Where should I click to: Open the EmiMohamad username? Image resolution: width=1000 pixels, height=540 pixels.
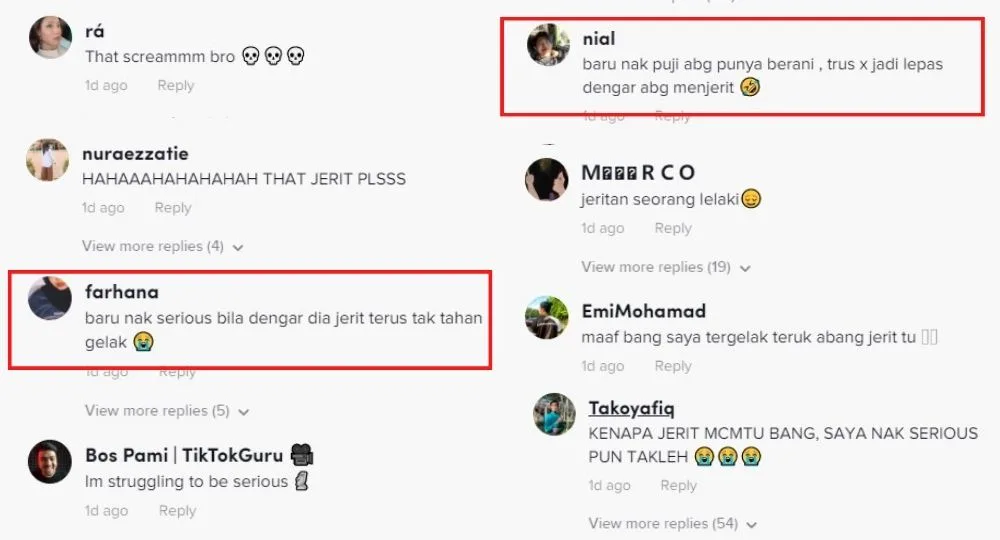click(643, 311)
